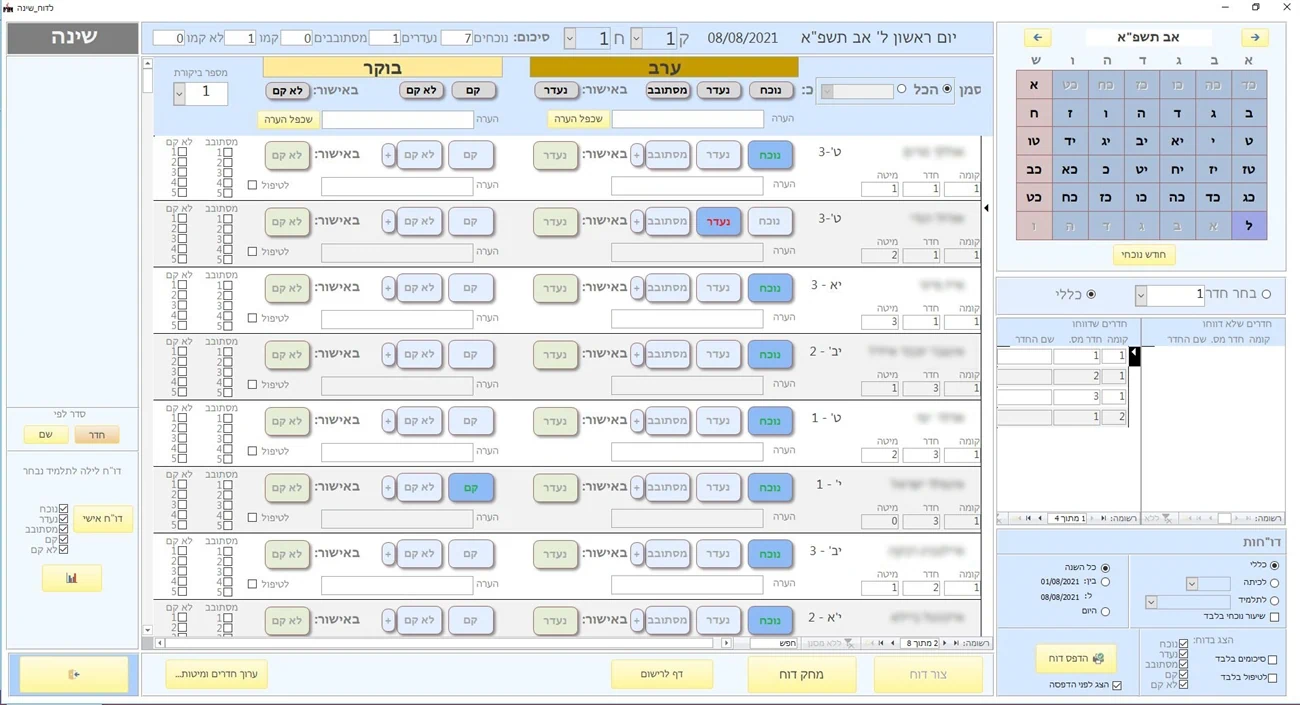1300x705 pixels.
Task: Click the printer icon on הדפס דוח
Action: pyautogui.click(x=1098, y=658)
